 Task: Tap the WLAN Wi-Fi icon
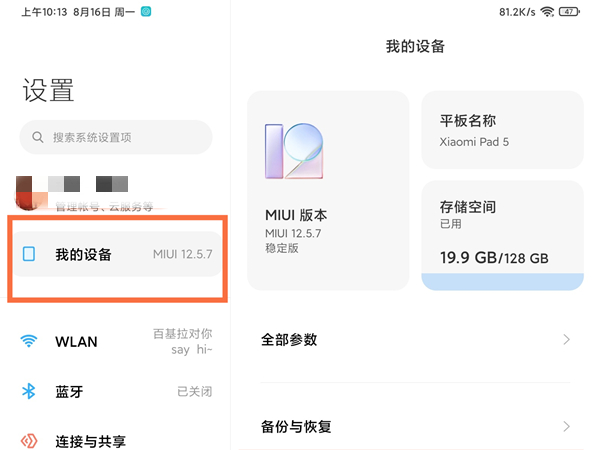(x=30, y=341)
